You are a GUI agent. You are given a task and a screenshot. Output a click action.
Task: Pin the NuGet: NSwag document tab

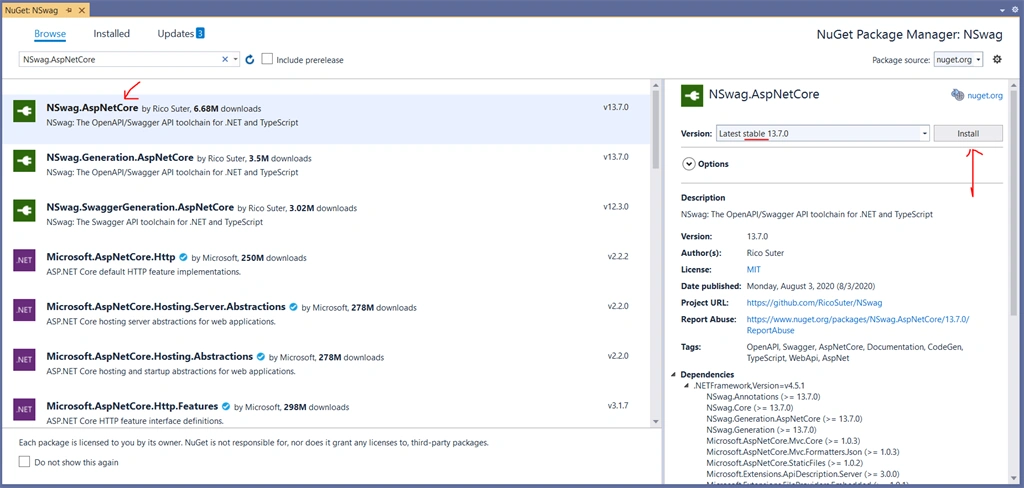coord(69,10)
